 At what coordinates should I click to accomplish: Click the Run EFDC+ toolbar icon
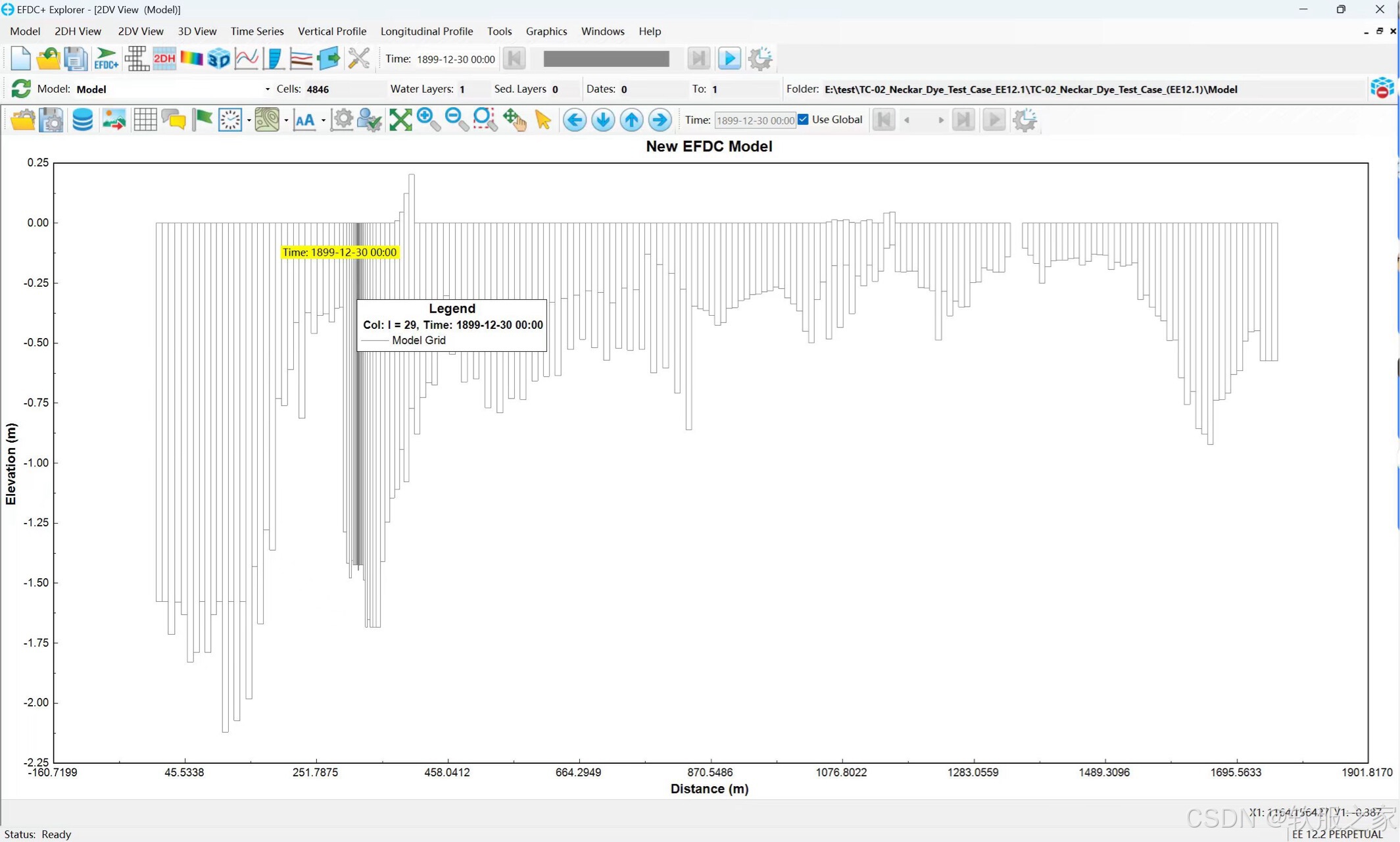[x=106, y=59]
